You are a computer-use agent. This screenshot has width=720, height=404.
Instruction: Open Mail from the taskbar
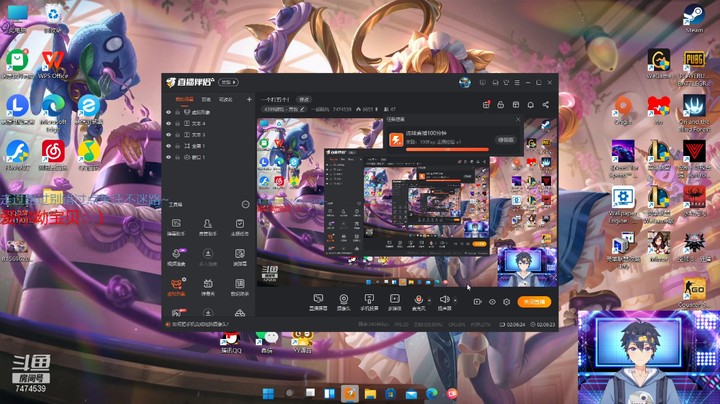(411, 393)
